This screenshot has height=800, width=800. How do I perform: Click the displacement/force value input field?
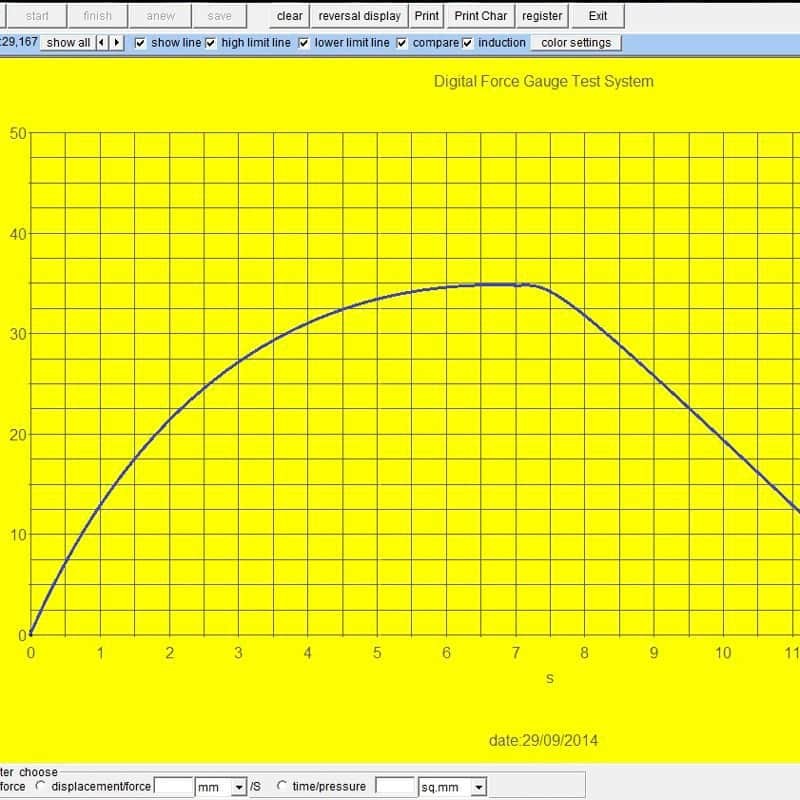(174, 787)
